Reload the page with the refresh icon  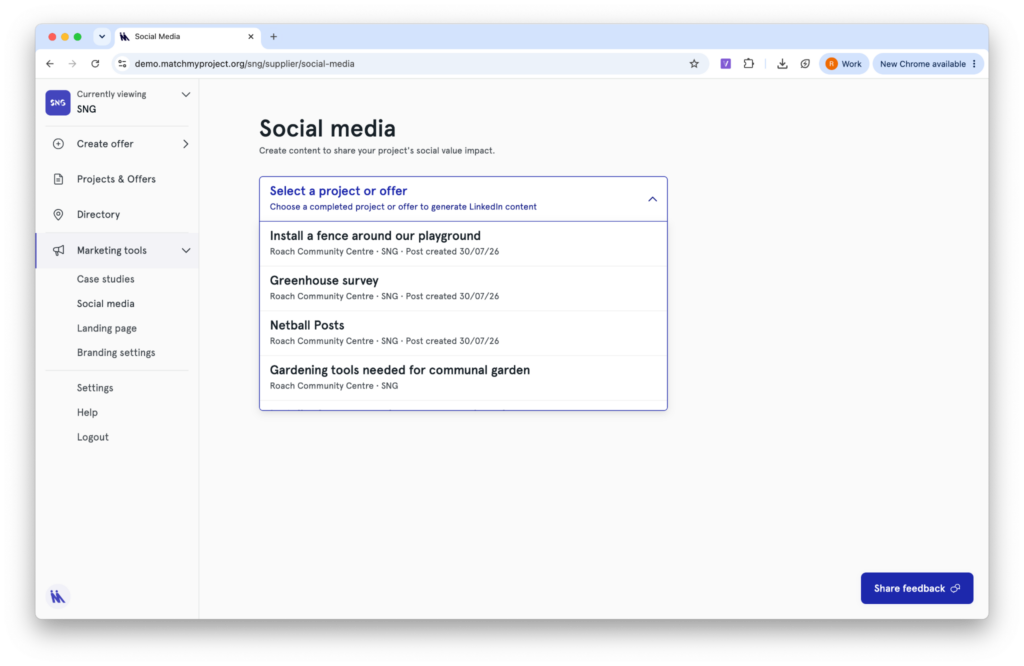pos(95,64)
